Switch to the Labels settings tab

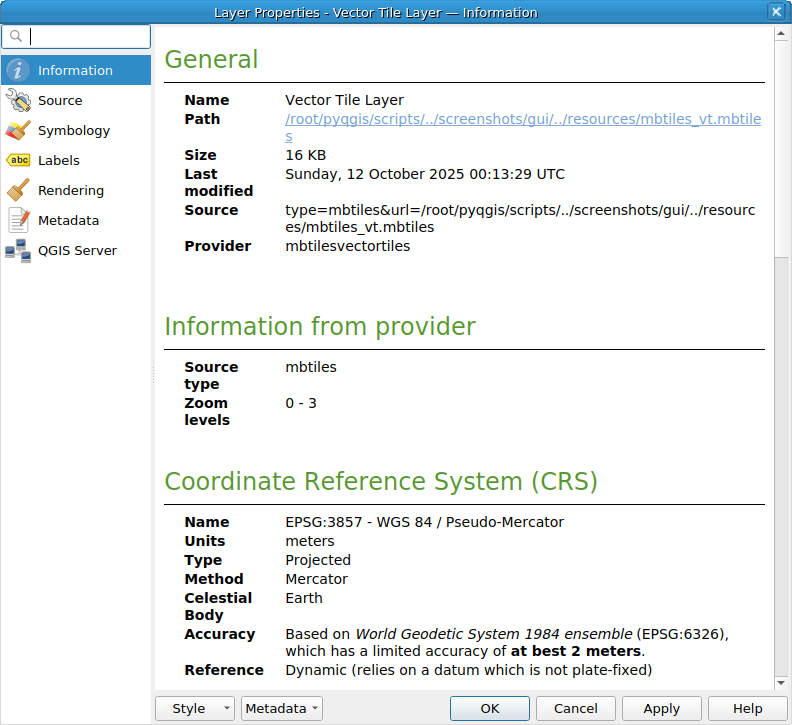coord(58,160)
